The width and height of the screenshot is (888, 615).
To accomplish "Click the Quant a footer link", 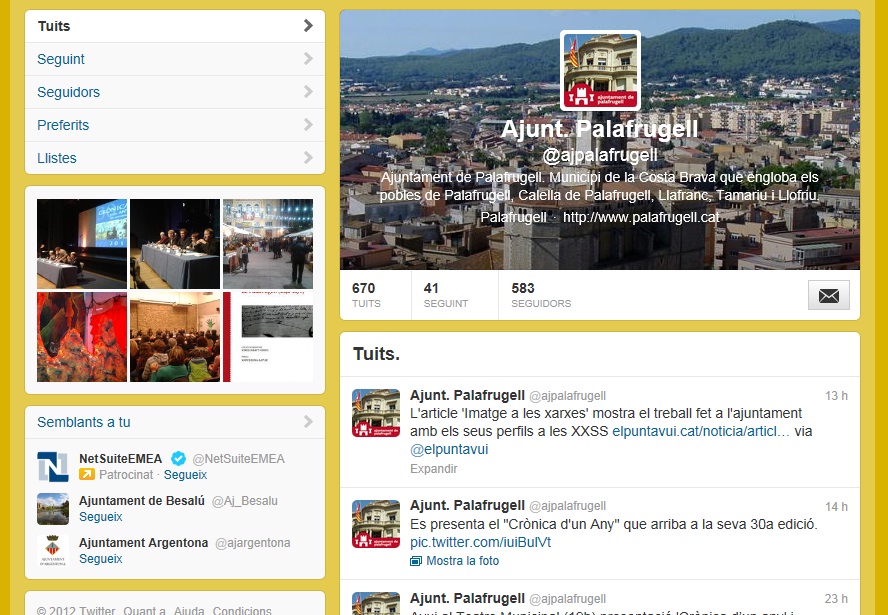I will click(x=144, y=610).
